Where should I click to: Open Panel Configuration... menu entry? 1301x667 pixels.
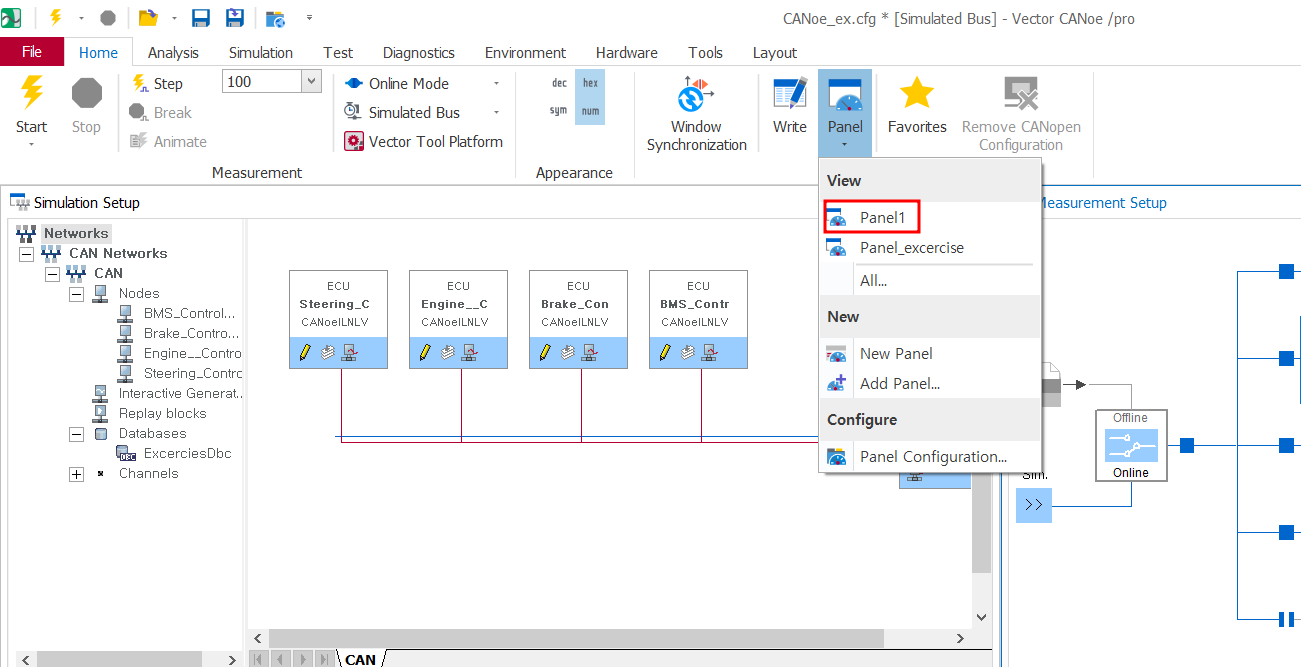click(930, 457)
